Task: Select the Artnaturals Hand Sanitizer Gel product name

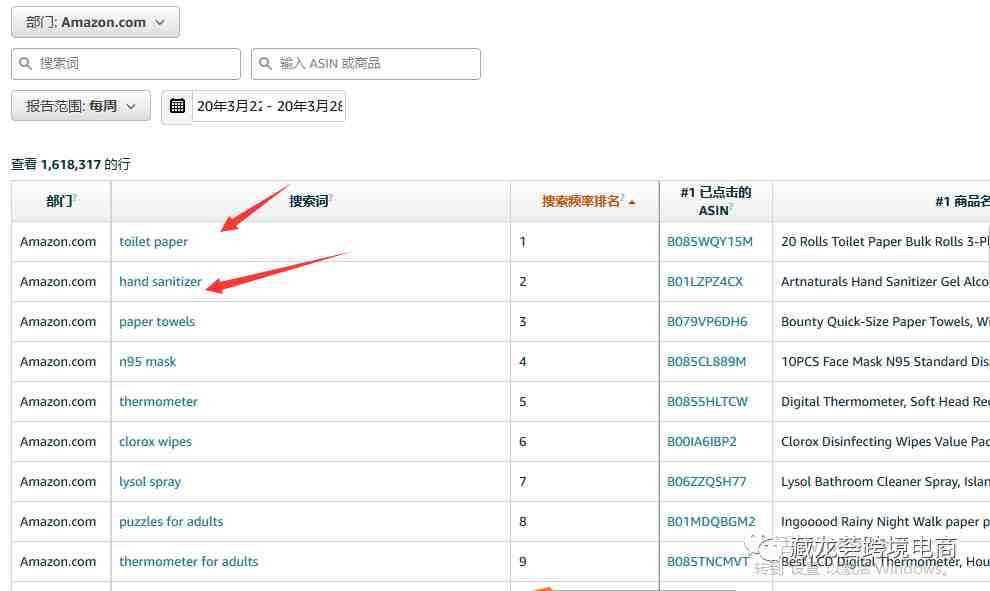Action: point(885,282)
